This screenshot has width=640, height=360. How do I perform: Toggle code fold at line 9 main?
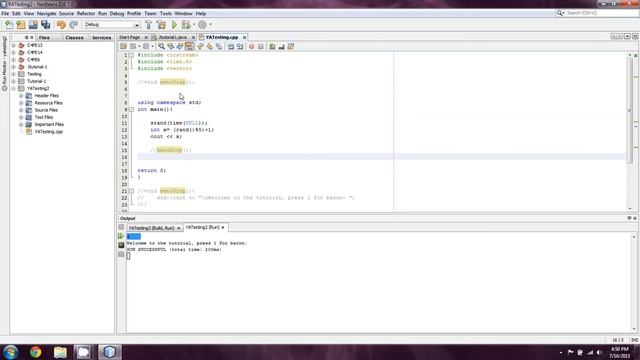131,109
